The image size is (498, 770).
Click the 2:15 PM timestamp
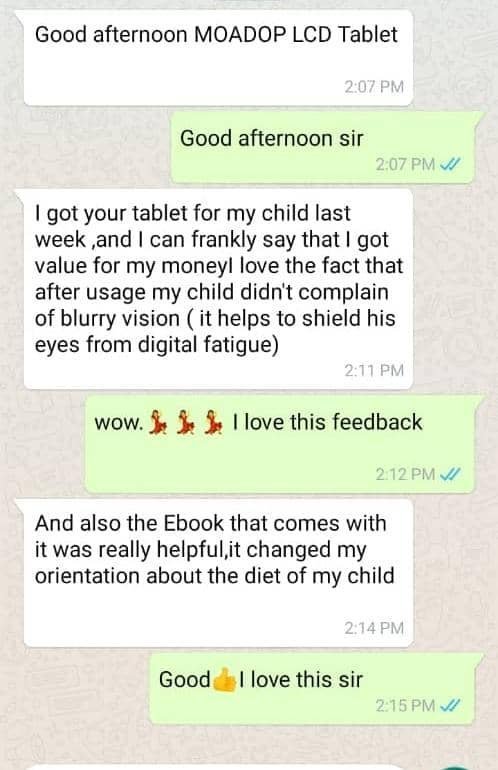click(x=405, y=706)
